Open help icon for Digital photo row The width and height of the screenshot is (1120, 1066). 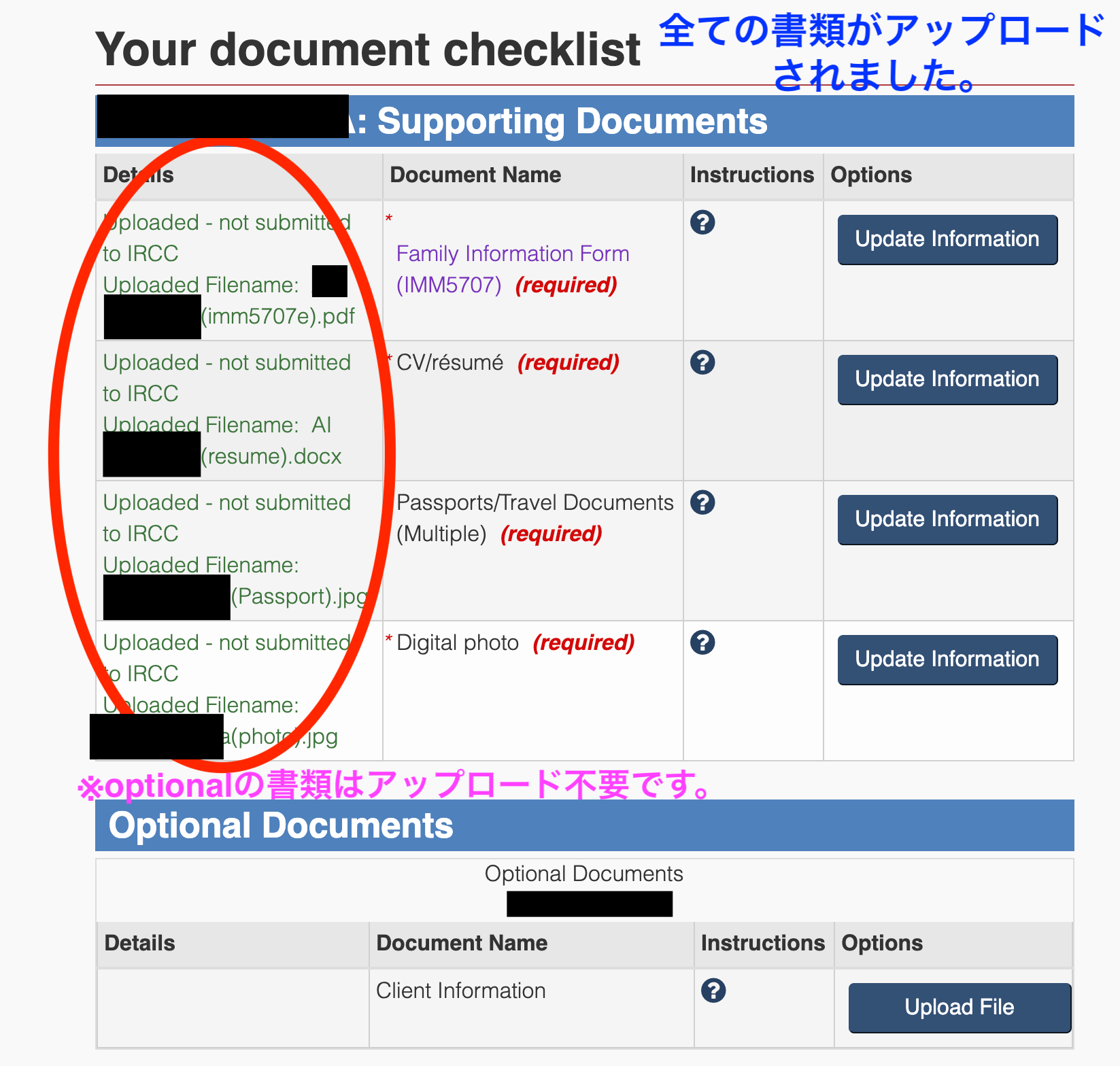(x=702, y=642)
